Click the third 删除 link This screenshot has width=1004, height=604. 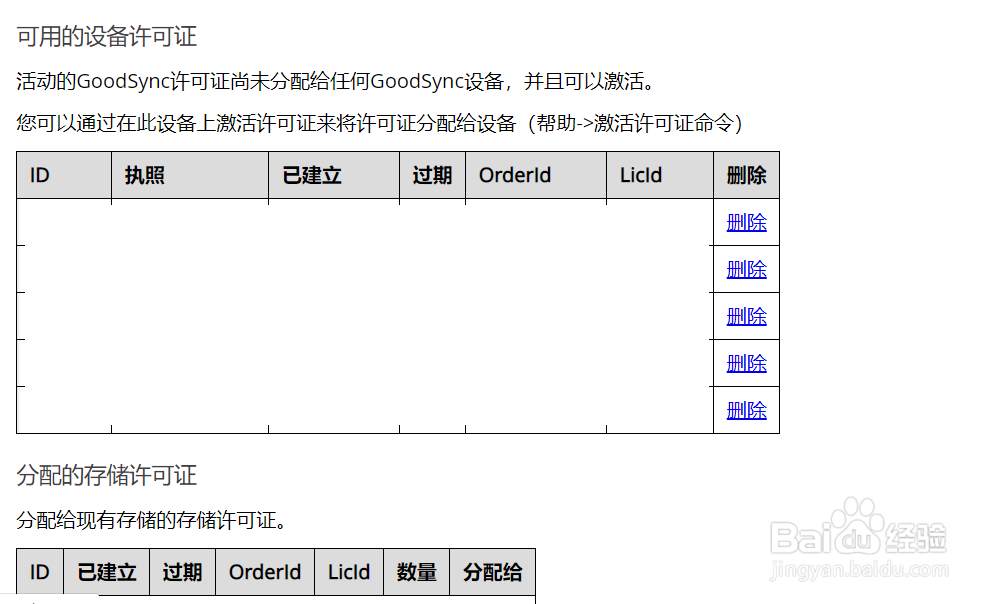tap(745, 315)
